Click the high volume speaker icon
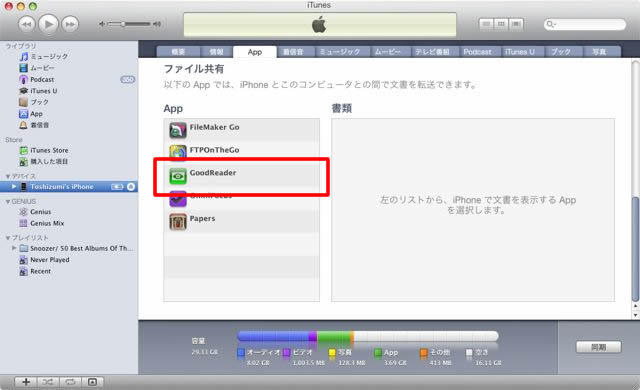Screen dimensions: 640x390 coord(157,24)
